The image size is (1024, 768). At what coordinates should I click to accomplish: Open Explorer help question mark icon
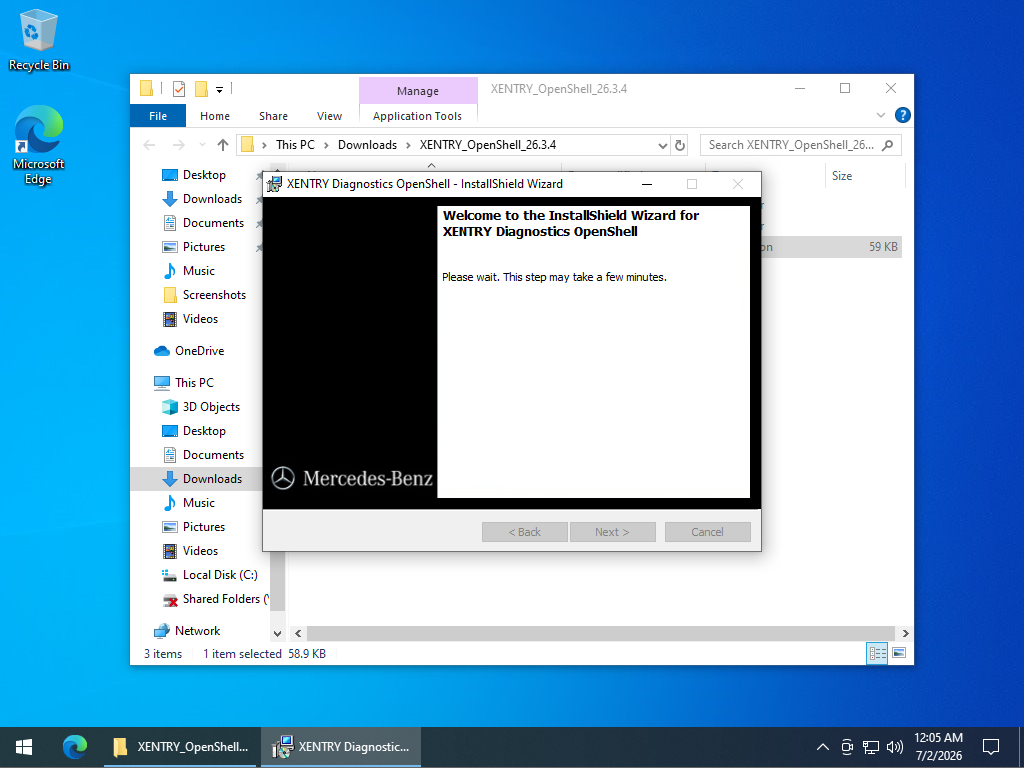pyautogui.click(x=903, y=116)
